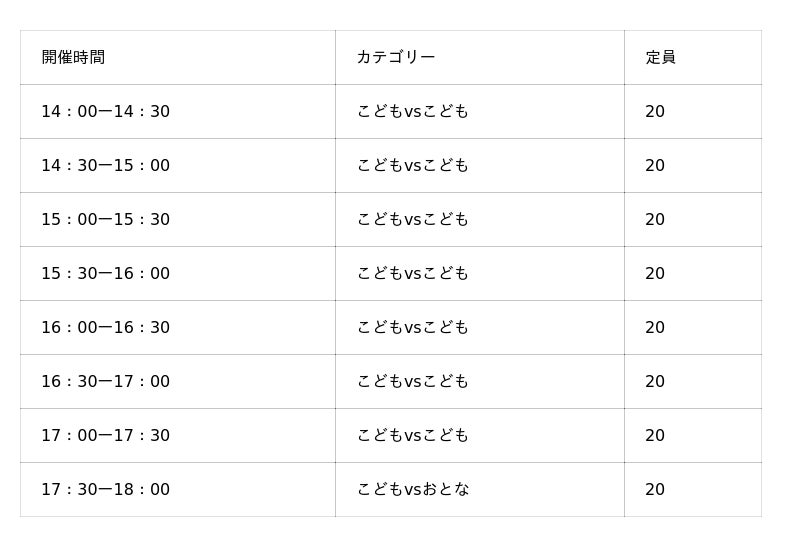Viewport: 800px width, 547px height.
Task: Click こどもvsこども in the 14：00 row
Action: tap(412, 112)
